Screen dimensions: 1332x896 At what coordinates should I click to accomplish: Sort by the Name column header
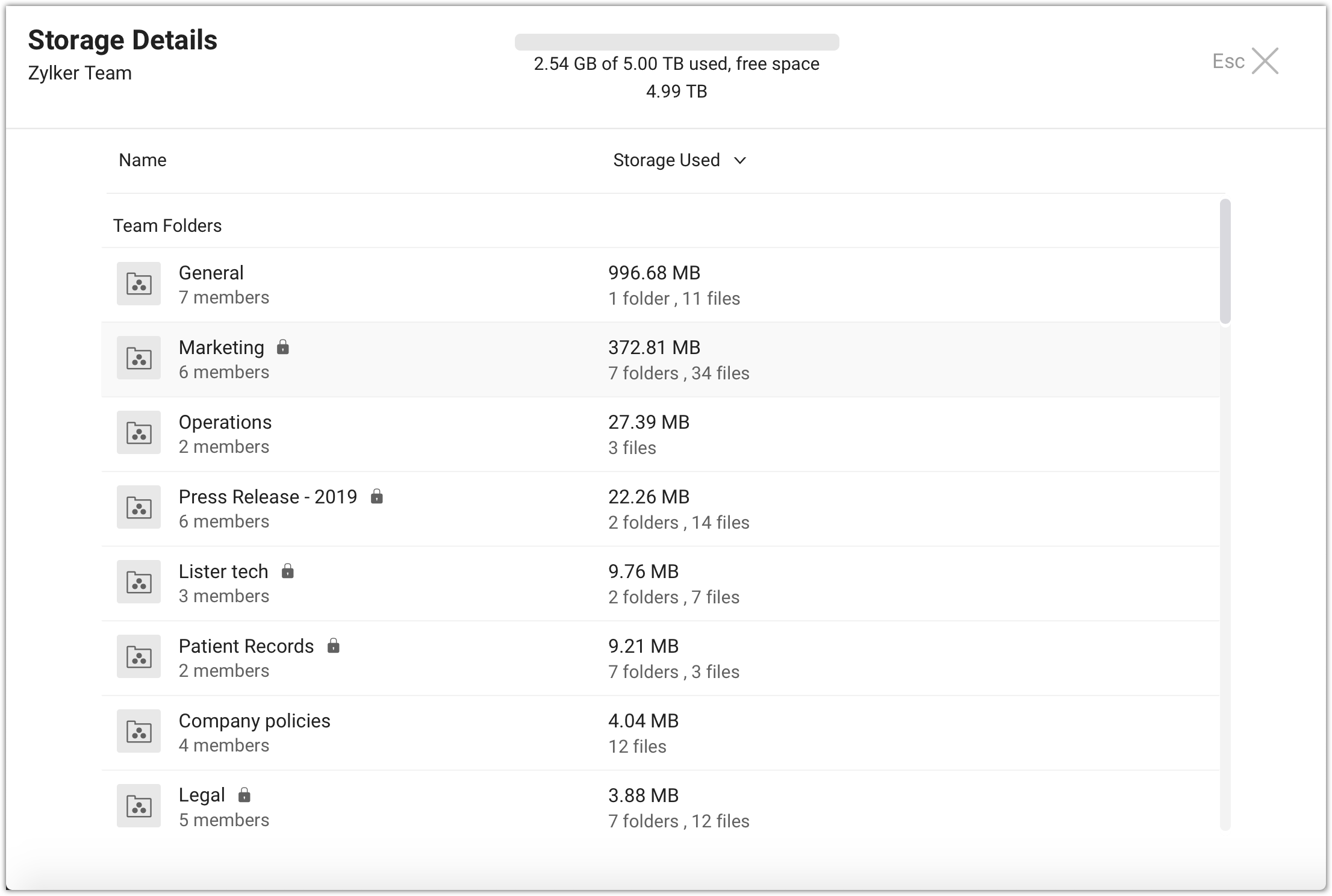pyautogui.click(x=143, y=160)
